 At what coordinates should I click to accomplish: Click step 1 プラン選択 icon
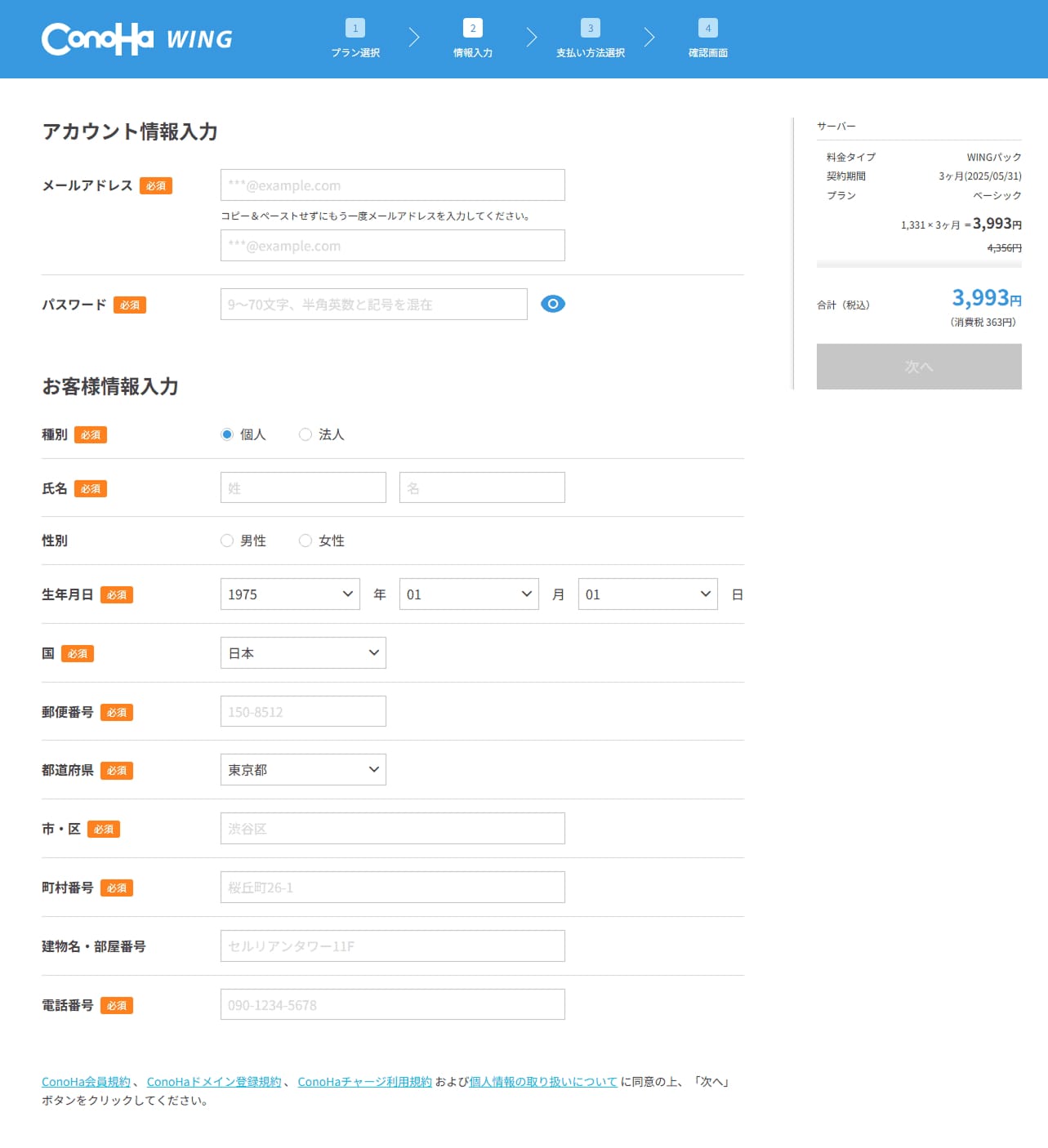355,29
